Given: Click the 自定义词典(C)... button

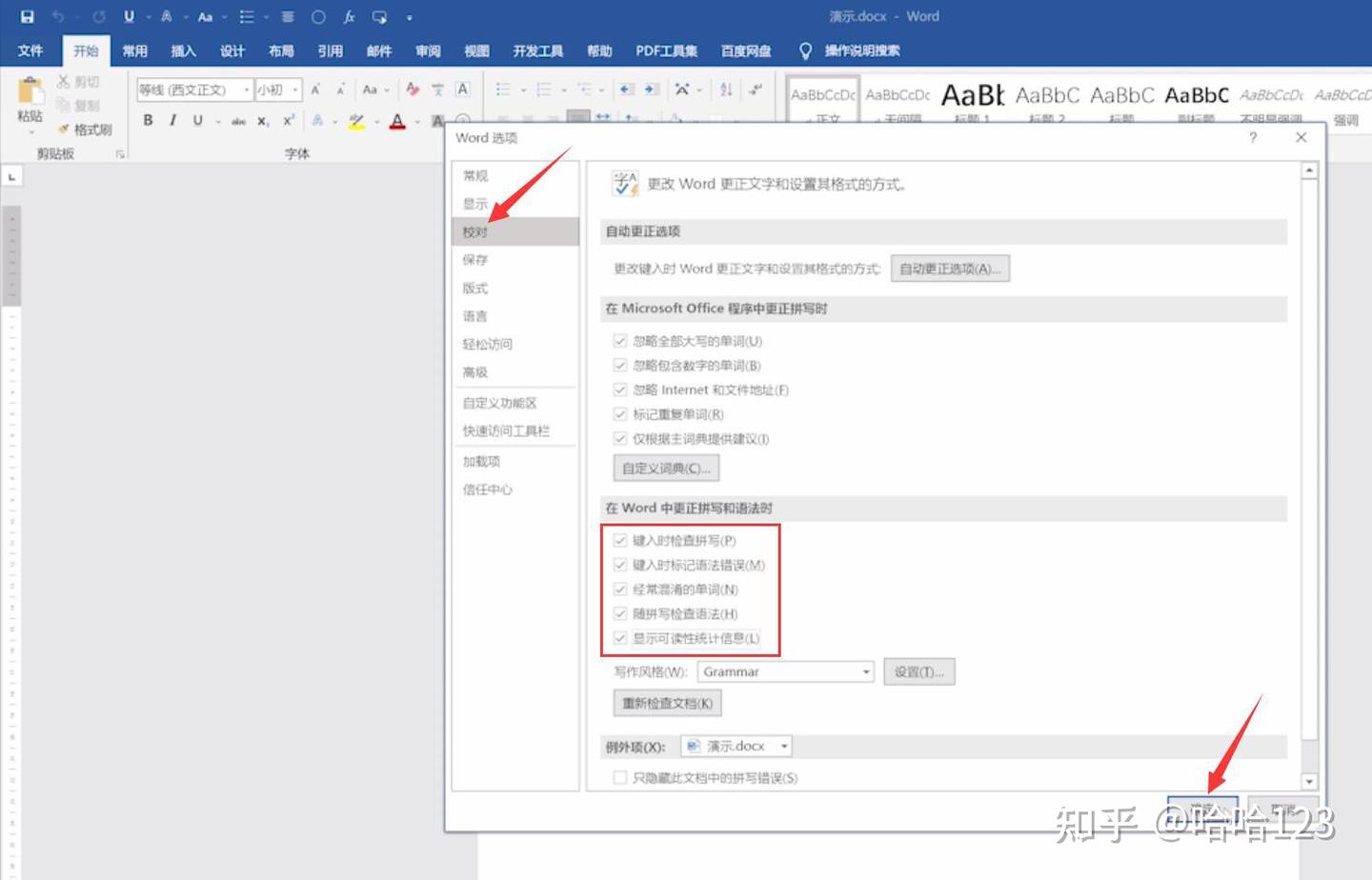Looking at the screenshot, I should coord(666,469).
